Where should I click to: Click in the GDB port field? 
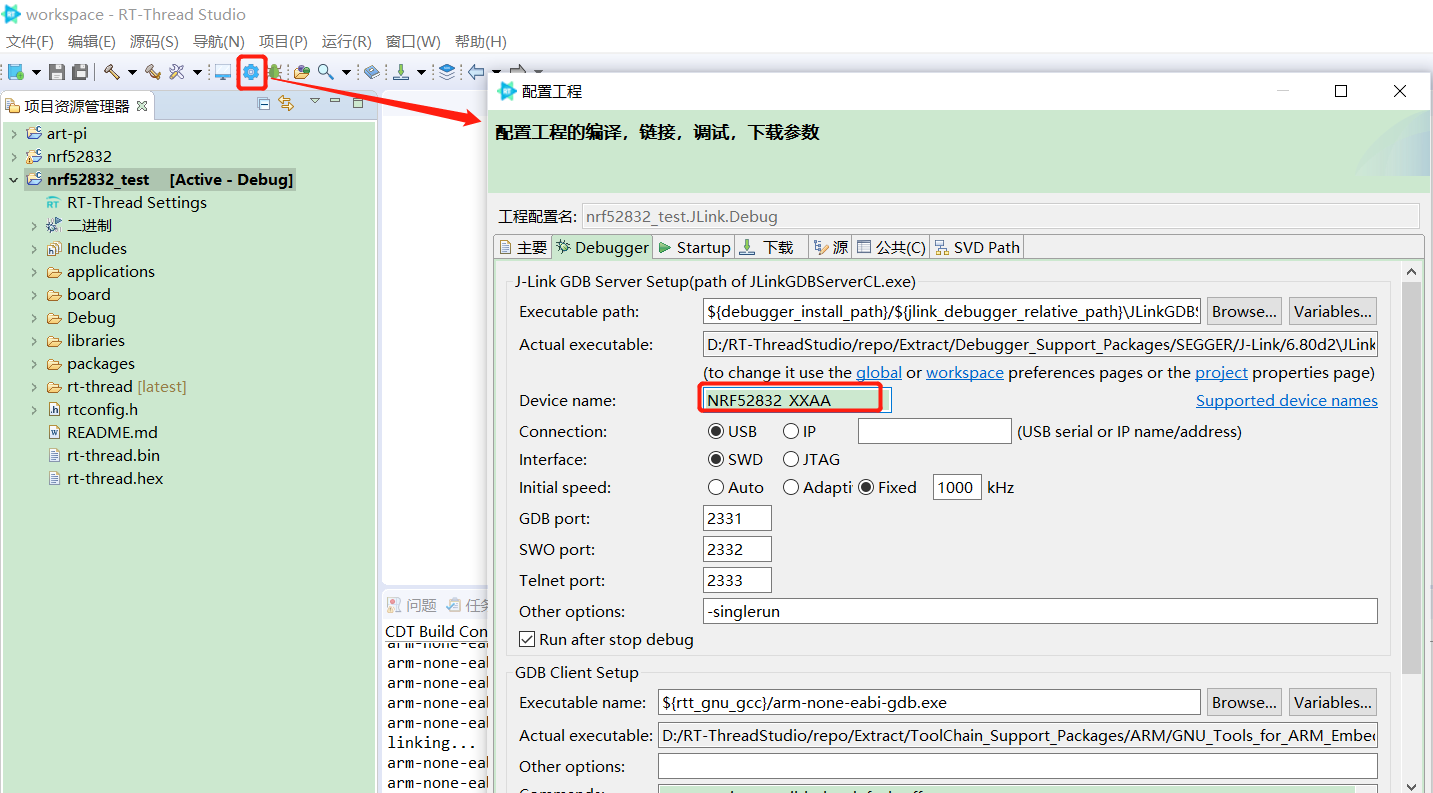[737, 518]
